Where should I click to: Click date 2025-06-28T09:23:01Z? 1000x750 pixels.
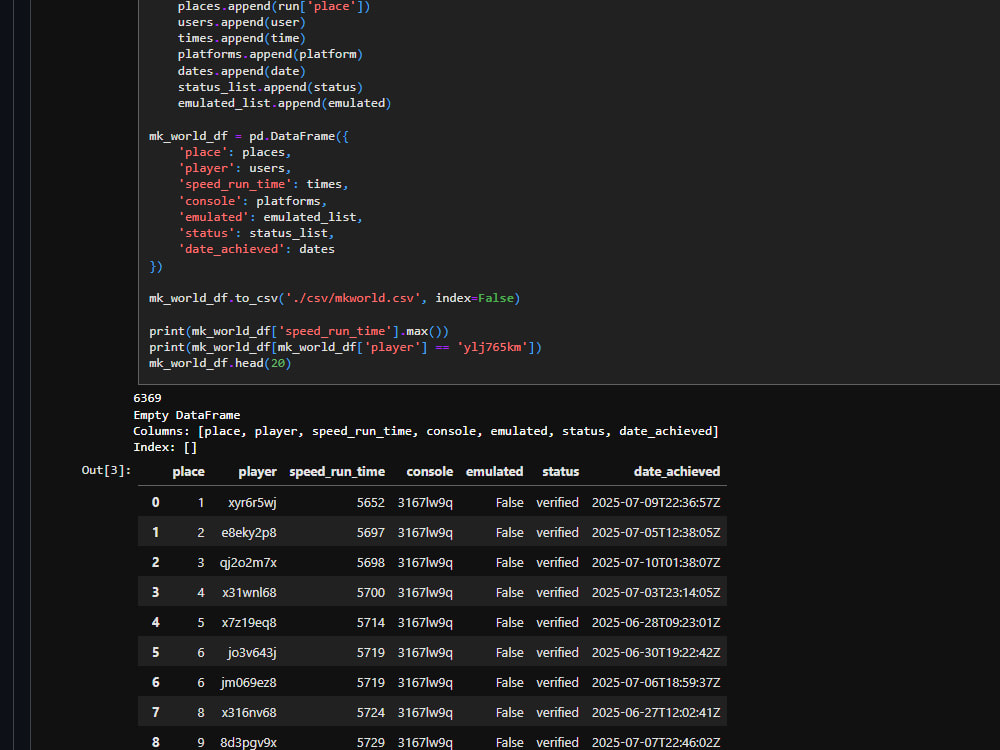coord(656,622)
